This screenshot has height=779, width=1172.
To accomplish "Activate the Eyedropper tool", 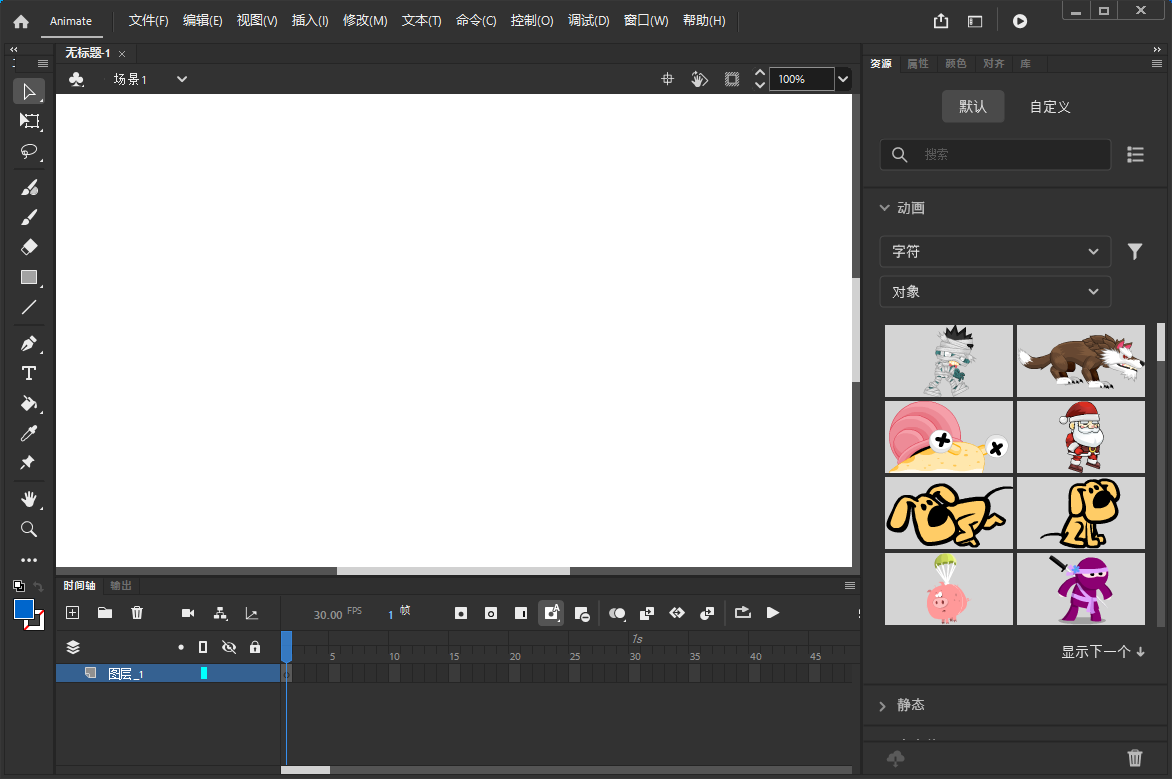I will pos(28,433).
